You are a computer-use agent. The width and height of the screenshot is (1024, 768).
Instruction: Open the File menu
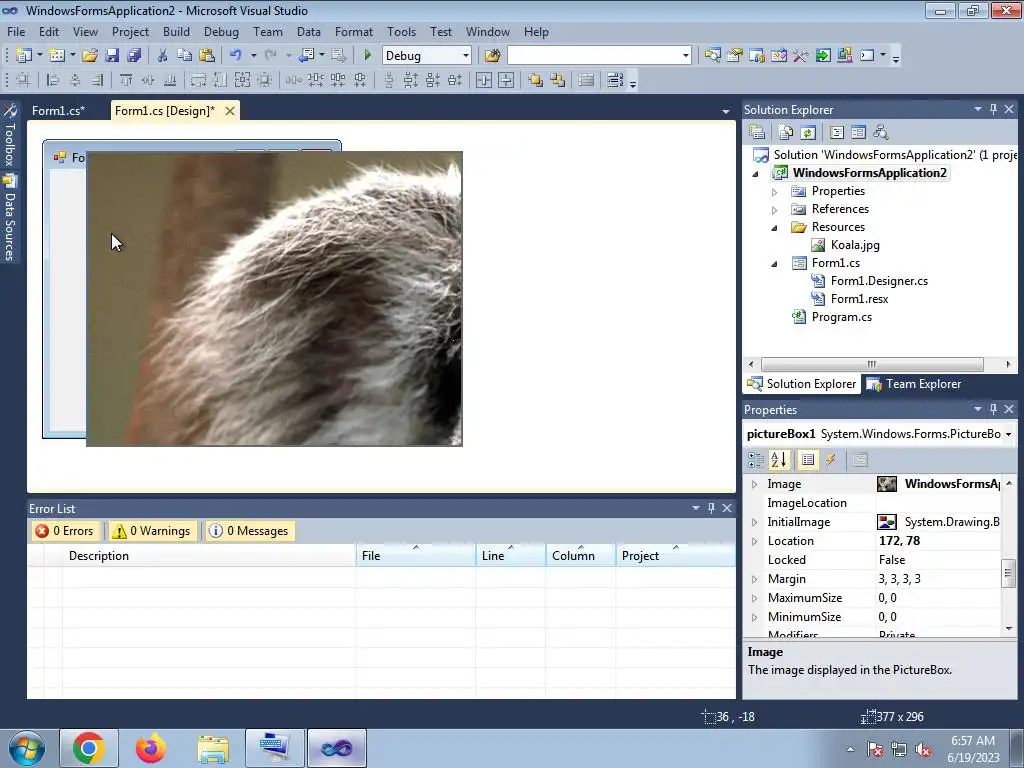point(16,31)
